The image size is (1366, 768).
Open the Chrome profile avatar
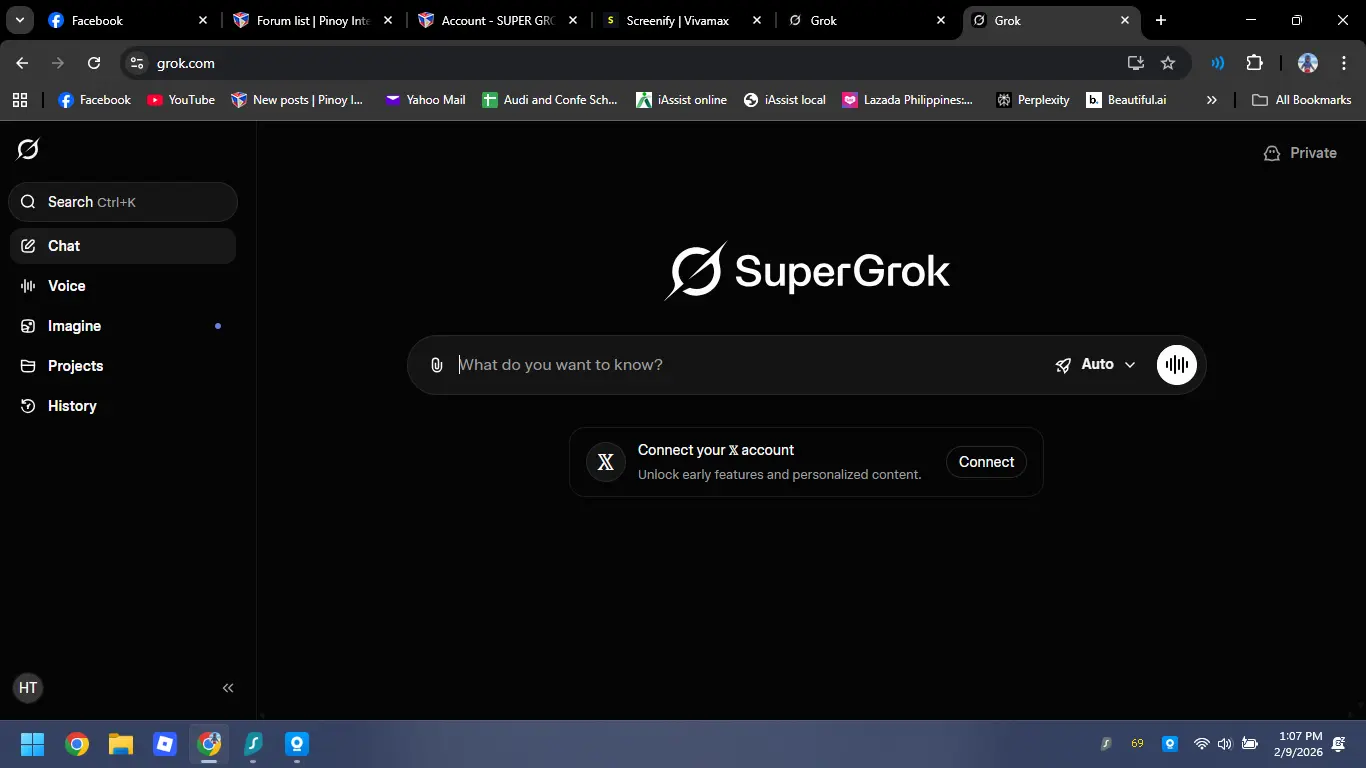point(1308,63)
